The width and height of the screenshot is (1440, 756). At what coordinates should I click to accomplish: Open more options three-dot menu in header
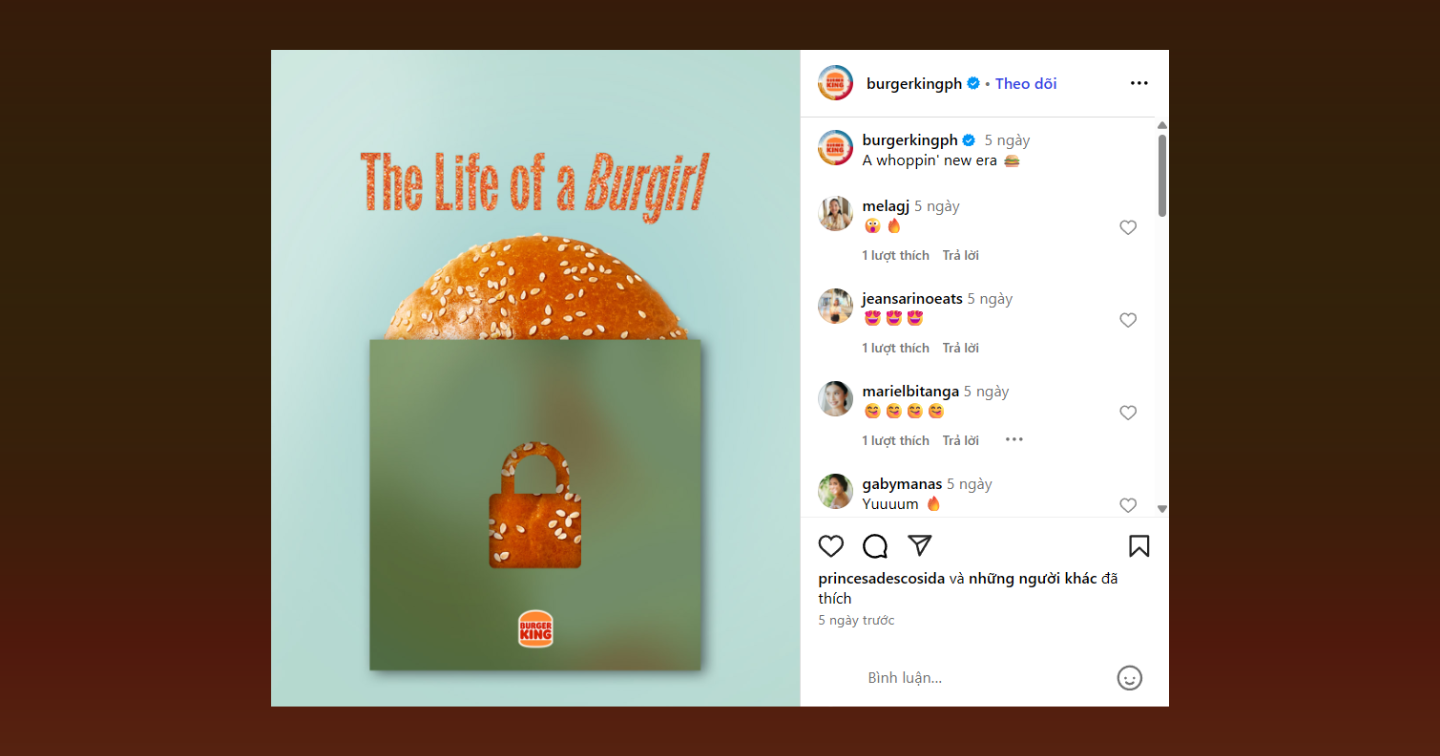coord(1139,83)
